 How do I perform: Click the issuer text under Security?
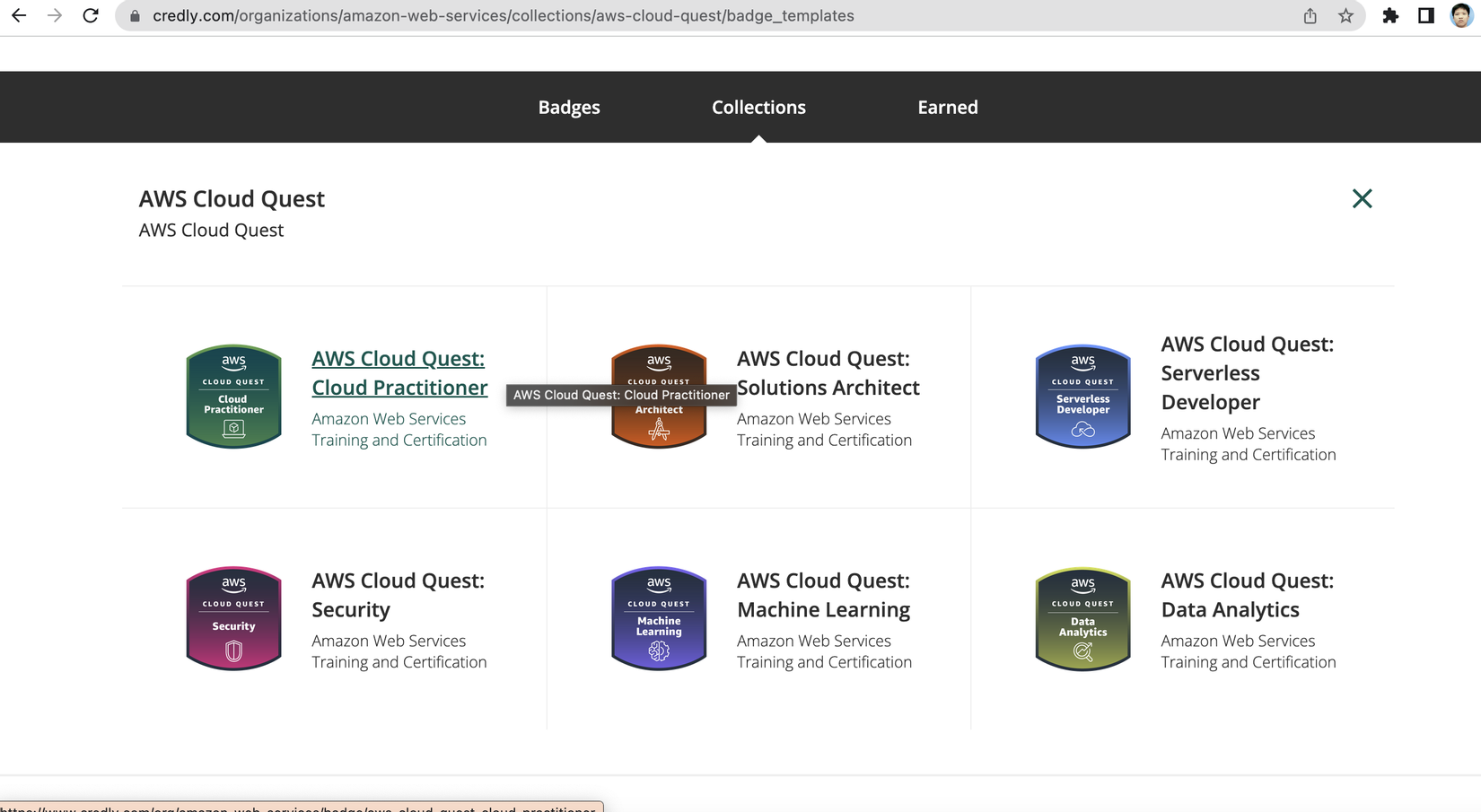coord(399,650)
